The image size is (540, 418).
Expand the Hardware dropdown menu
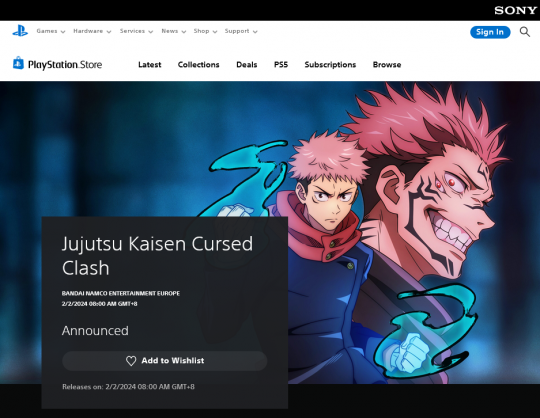[92, 31]
